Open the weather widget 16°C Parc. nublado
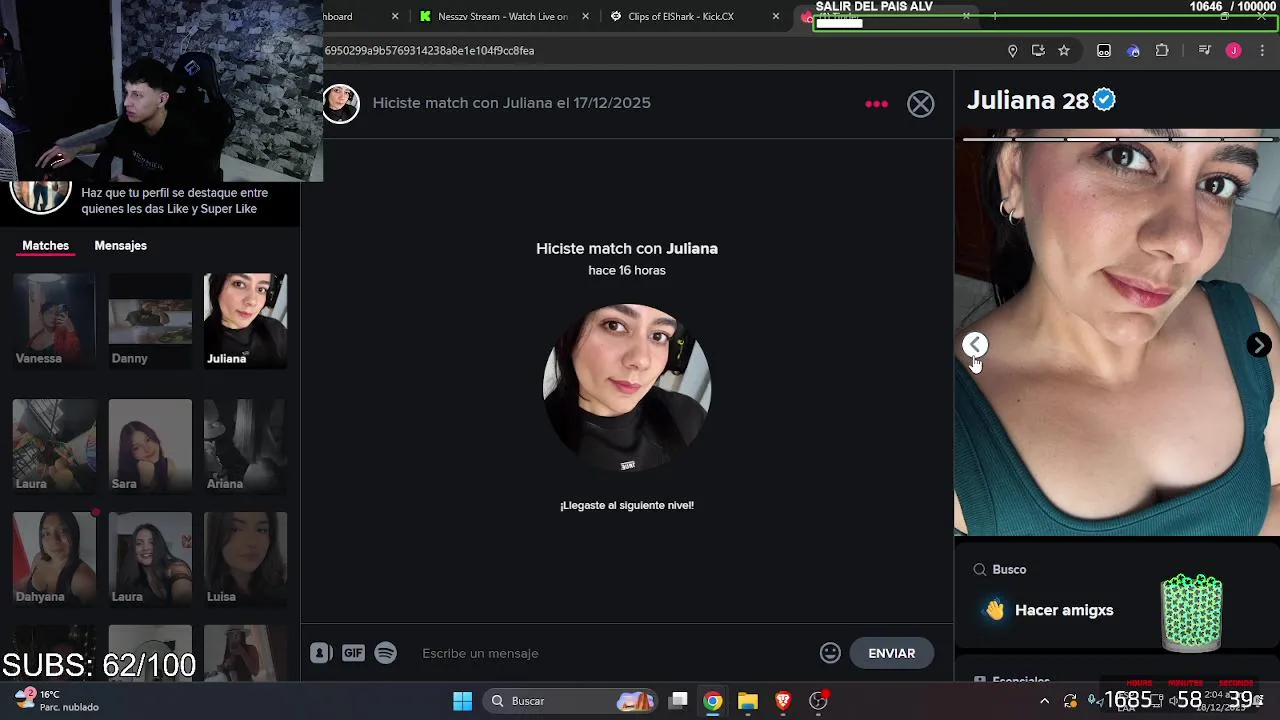This screenshot has height=720, width=1280. click(58, 700)
